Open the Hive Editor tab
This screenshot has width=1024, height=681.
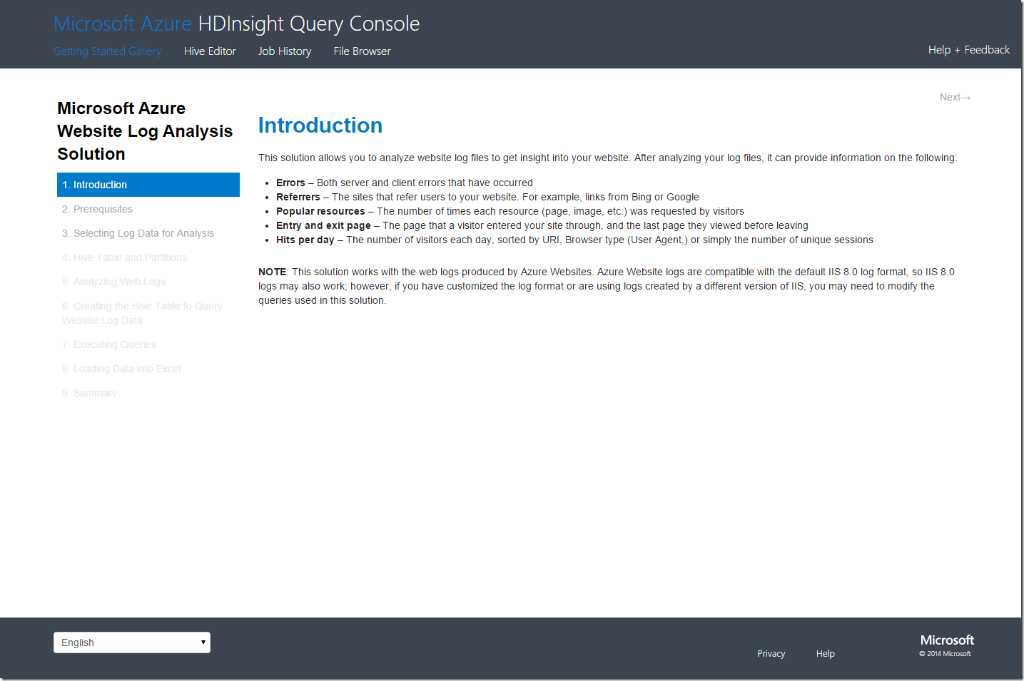[210, 51]
